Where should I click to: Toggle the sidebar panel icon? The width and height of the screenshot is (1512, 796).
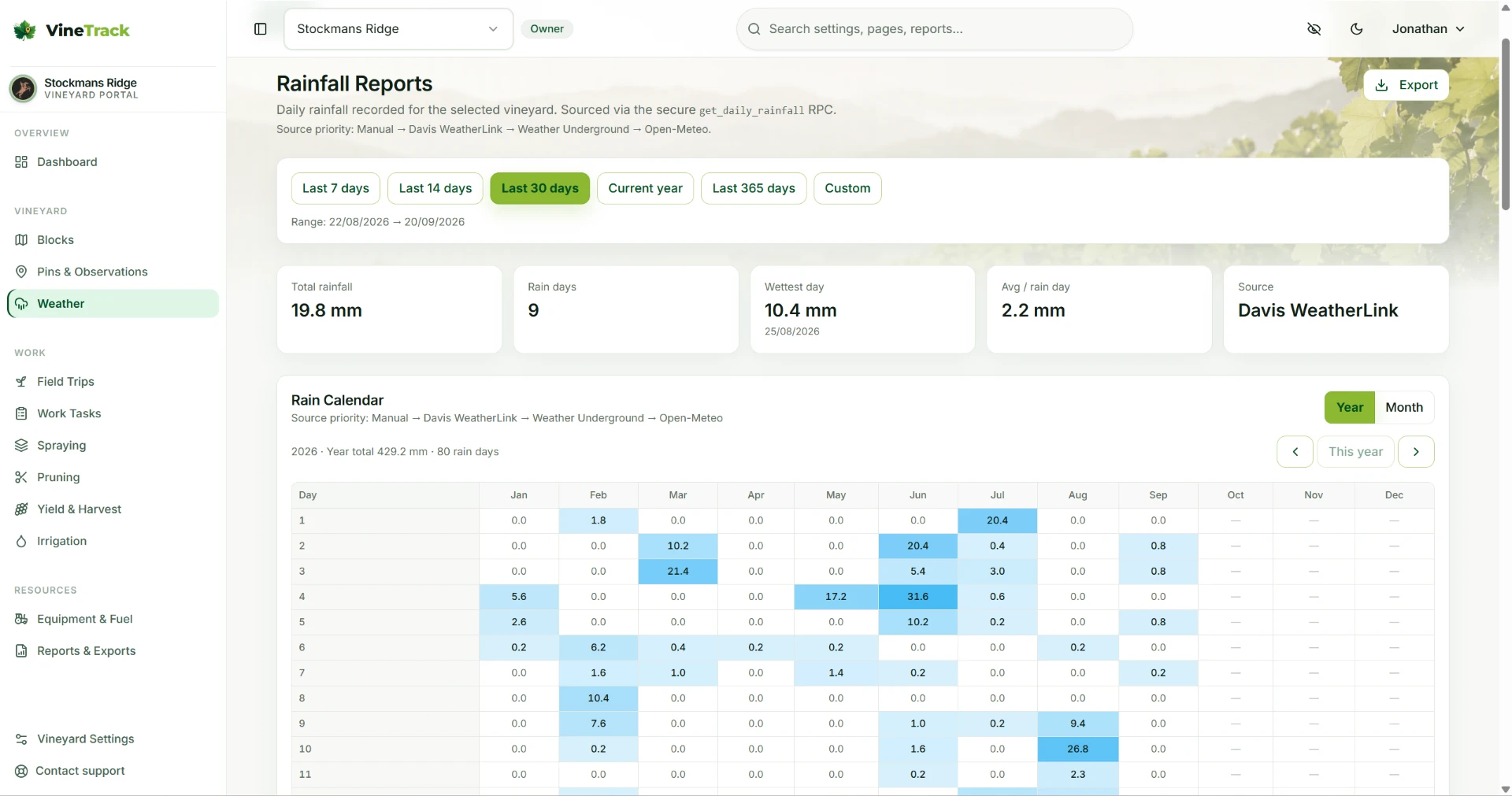261,29
